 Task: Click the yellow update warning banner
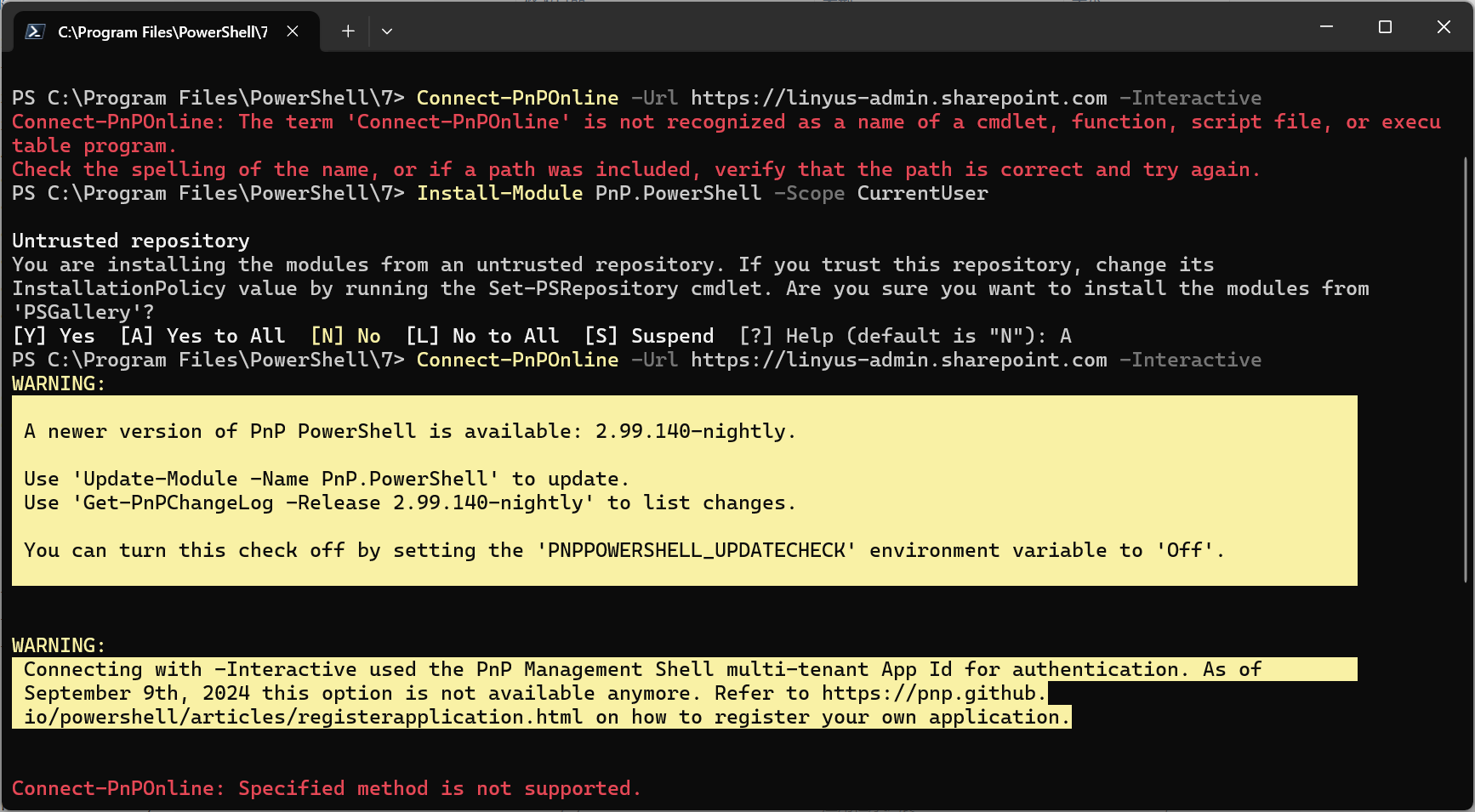pyautogui.click(x=681, y=491)
